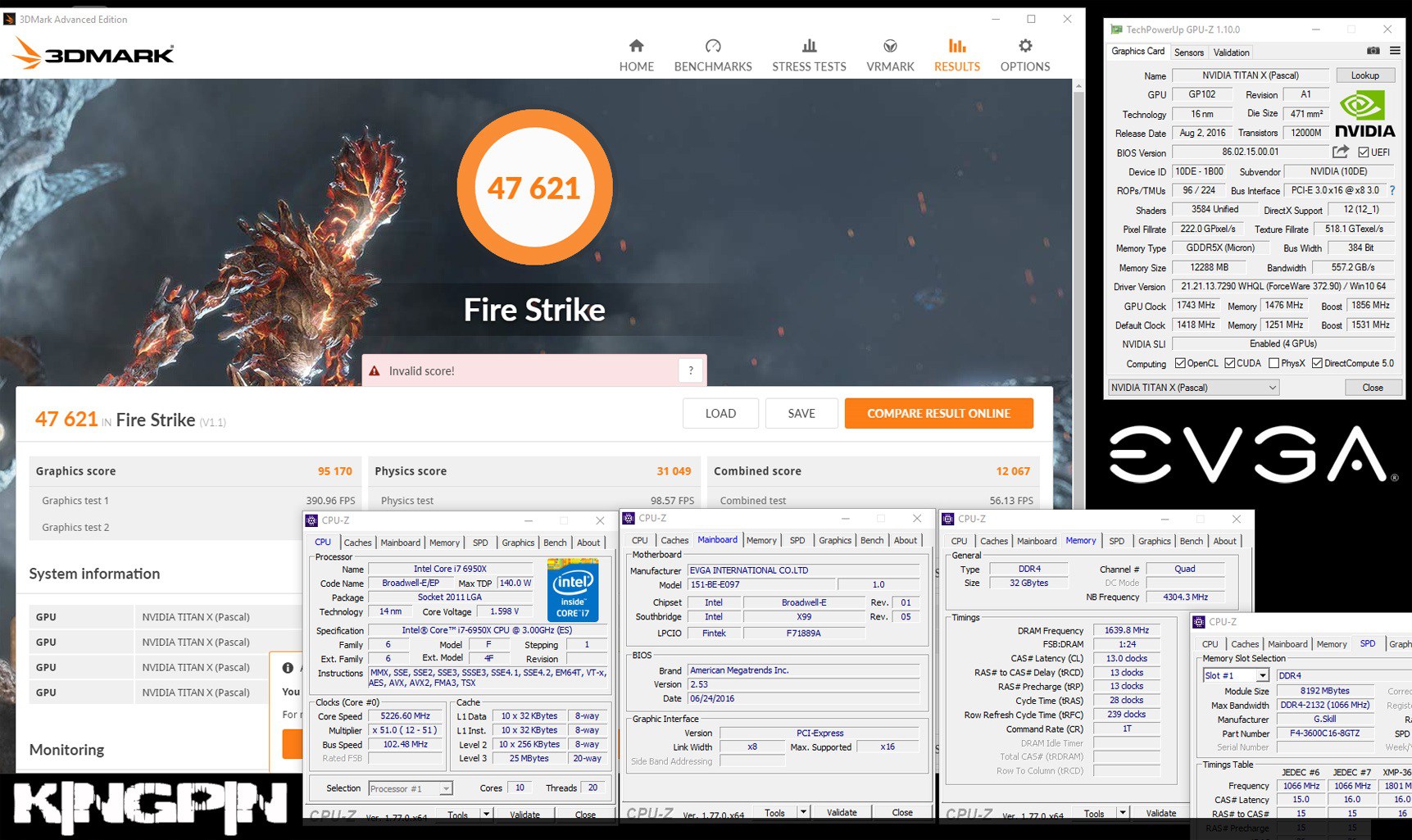
Task: Toggle the OpenCL checkbox
Action: tap(1180, 363)
